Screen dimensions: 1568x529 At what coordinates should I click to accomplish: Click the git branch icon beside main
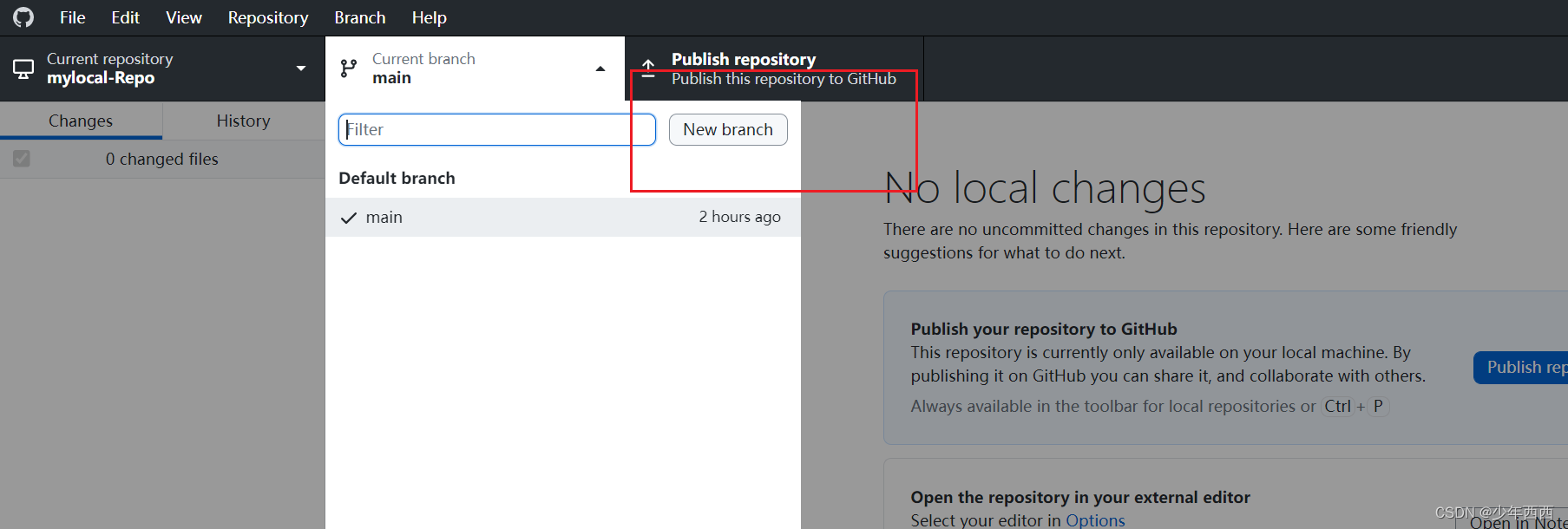click(x=349, y=69)
